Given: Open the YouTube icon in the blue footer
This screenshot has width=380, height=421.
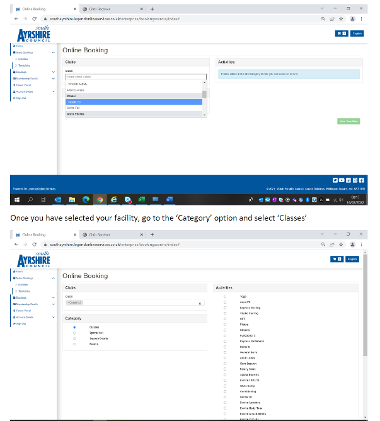Looking at the screenshot, I should 342,180.
